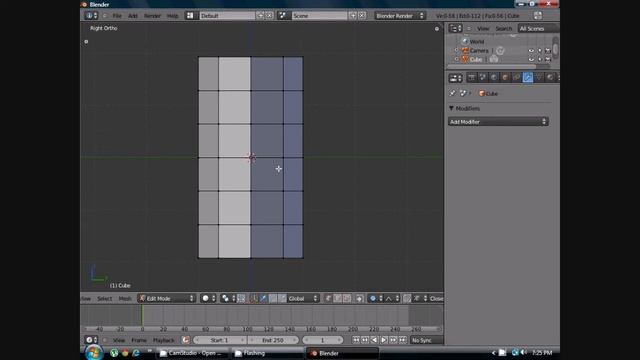This screenshot has width=640, height=360.
Task: Open the Global transform orientation dropdown
Action: 303,299
